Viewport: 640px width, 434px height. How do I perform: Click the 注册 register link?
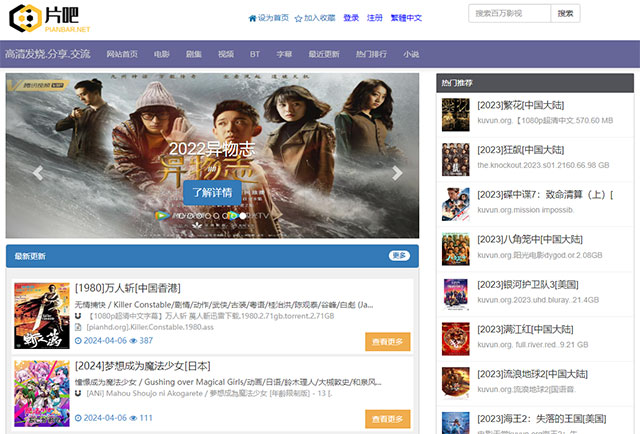(x=375, y=18)
